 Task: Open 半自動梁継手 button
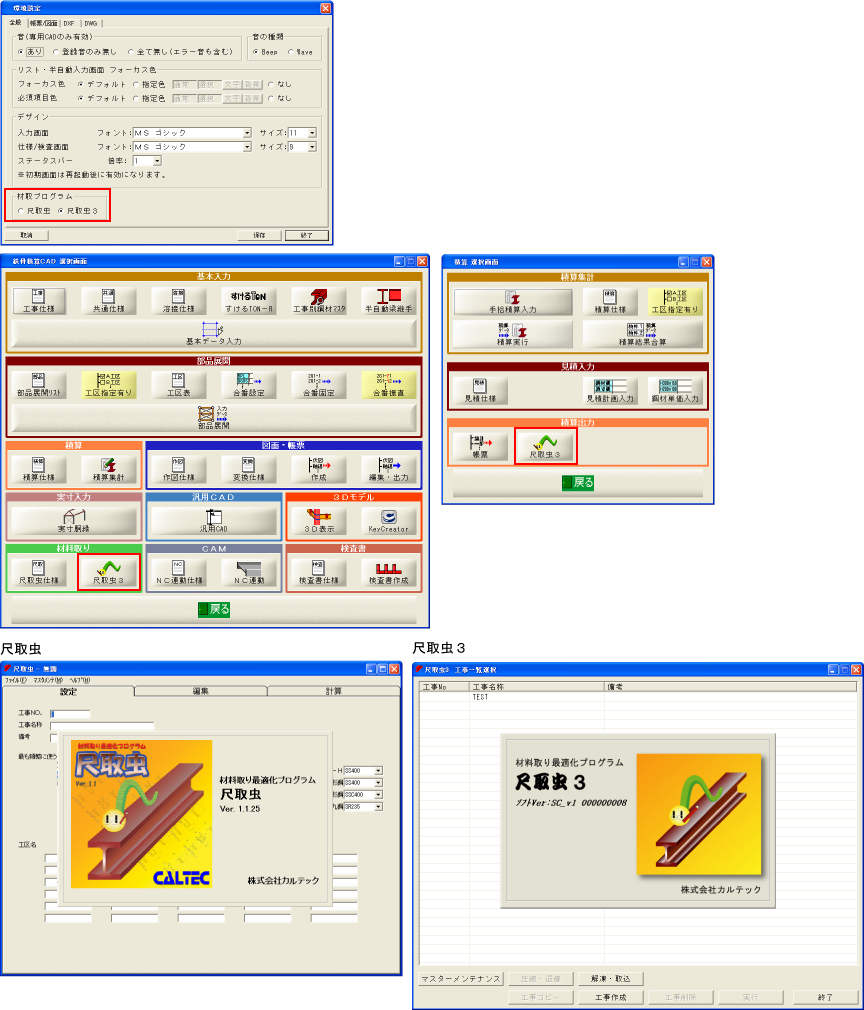[389, 301]
